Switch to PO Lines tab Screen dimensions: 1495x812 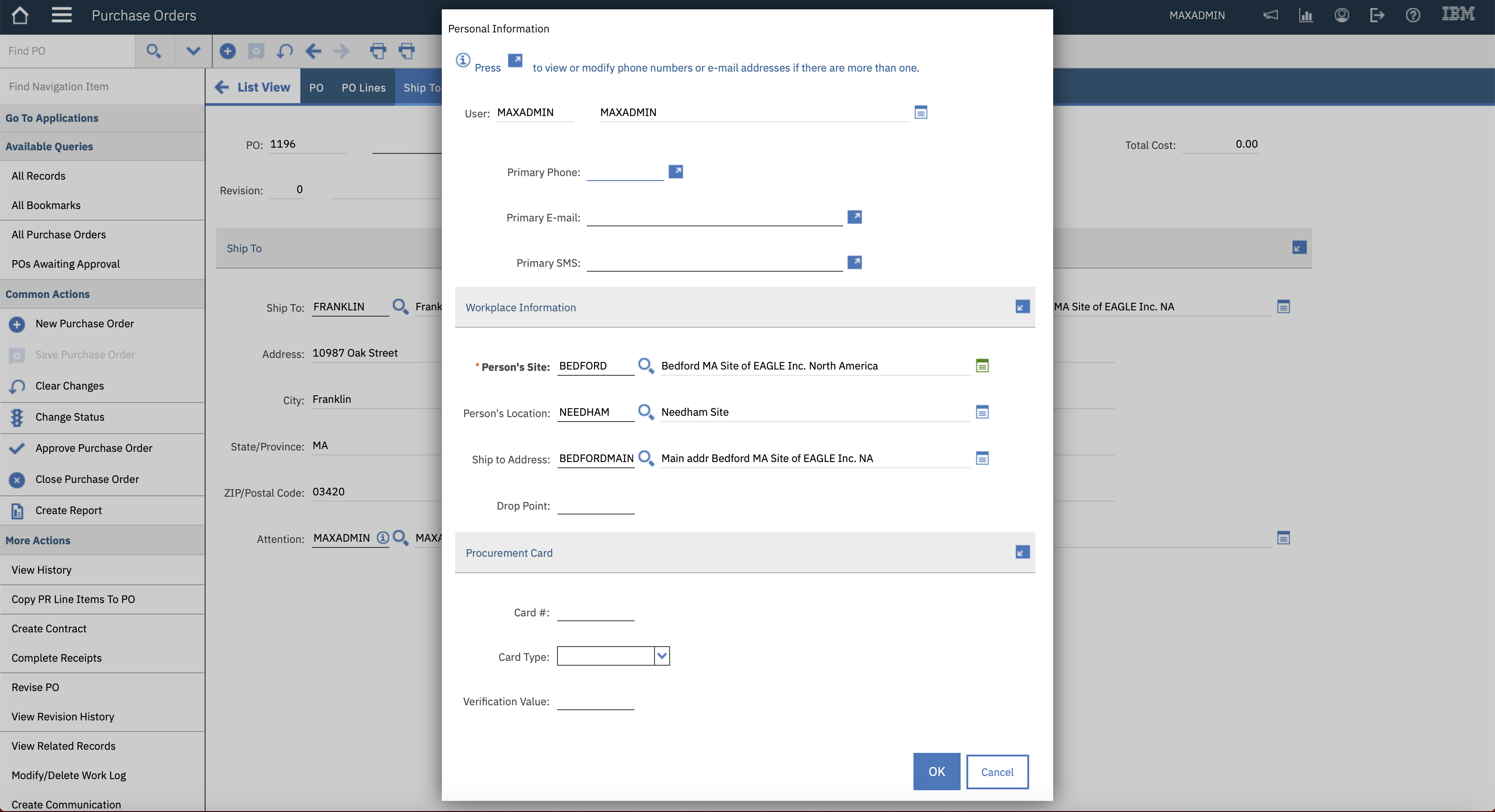[x=364, y=88]
